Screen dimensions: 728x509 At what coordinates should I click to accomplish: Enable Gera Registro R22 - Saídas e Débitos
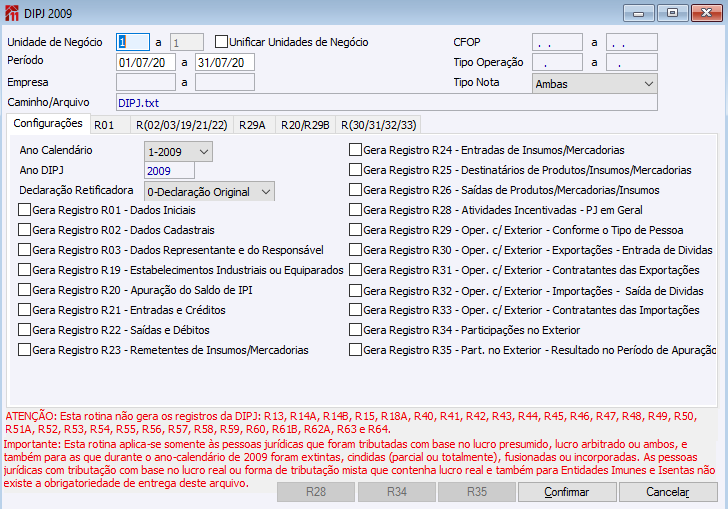(x=24, y=330)
